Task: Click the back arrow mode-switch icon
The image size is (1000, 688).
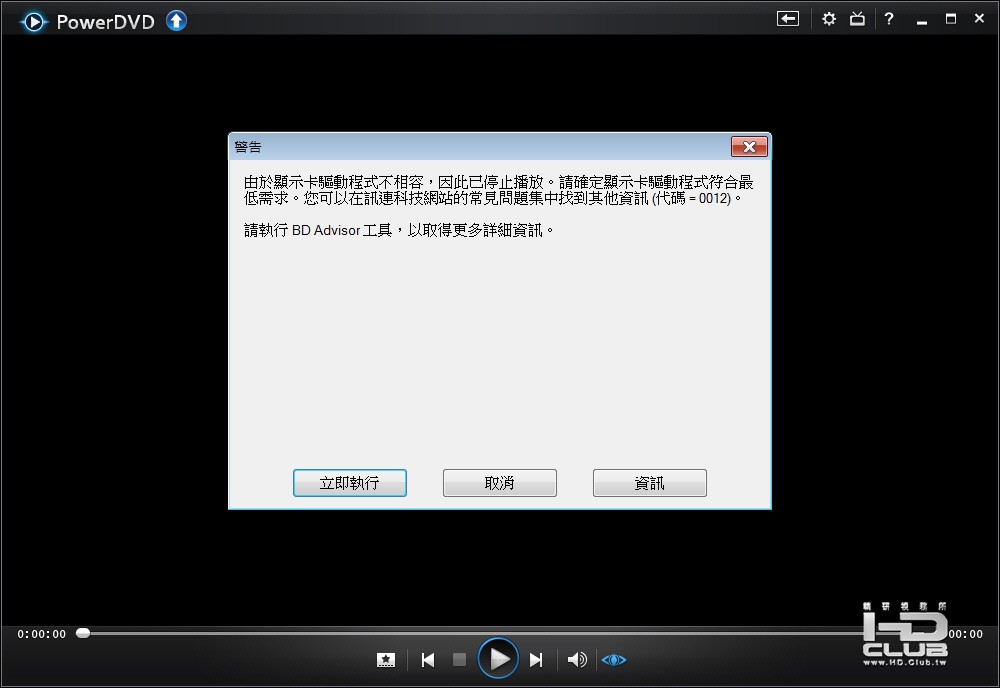Action: 788,18
